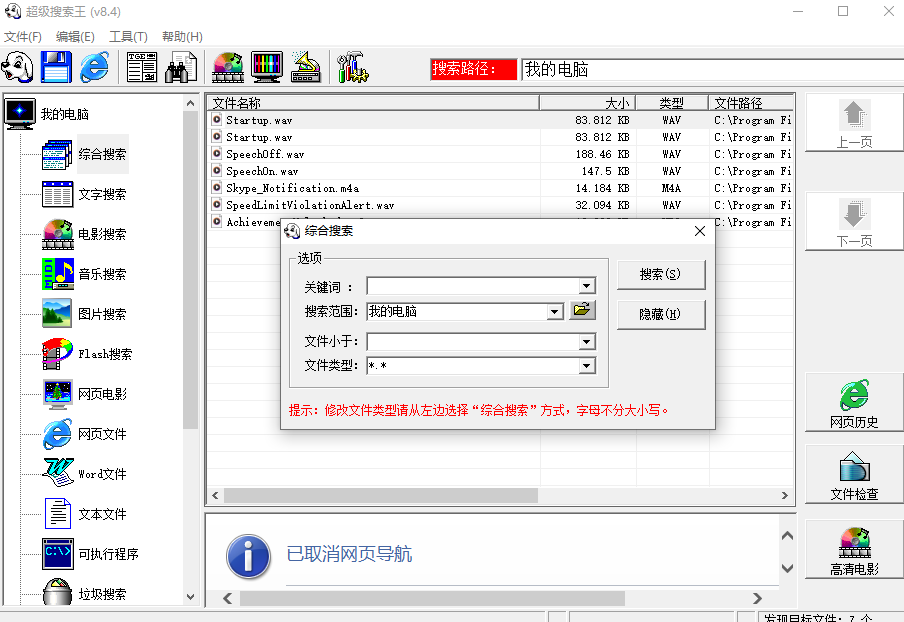Image resolution: width=904 pixels, height=622 pixels.
Task: Click the file list horizontal scrollbar thumb
Action: coord(381,495)
